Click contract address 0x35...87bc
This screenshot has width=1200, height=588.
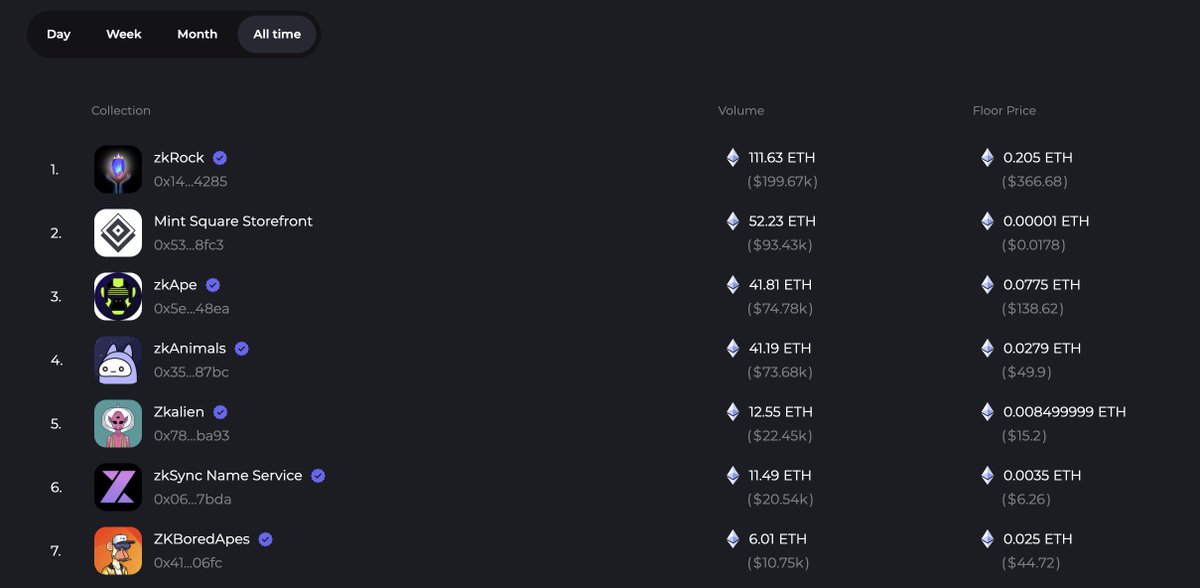click(191, 372)
